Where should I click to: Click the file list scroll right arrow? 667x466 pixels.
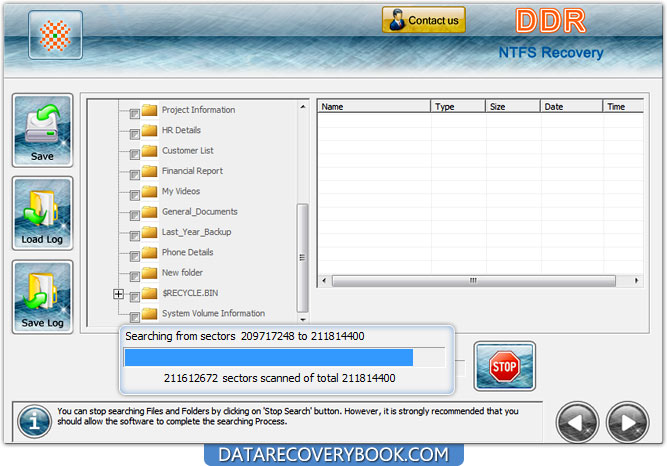[636, 280]
